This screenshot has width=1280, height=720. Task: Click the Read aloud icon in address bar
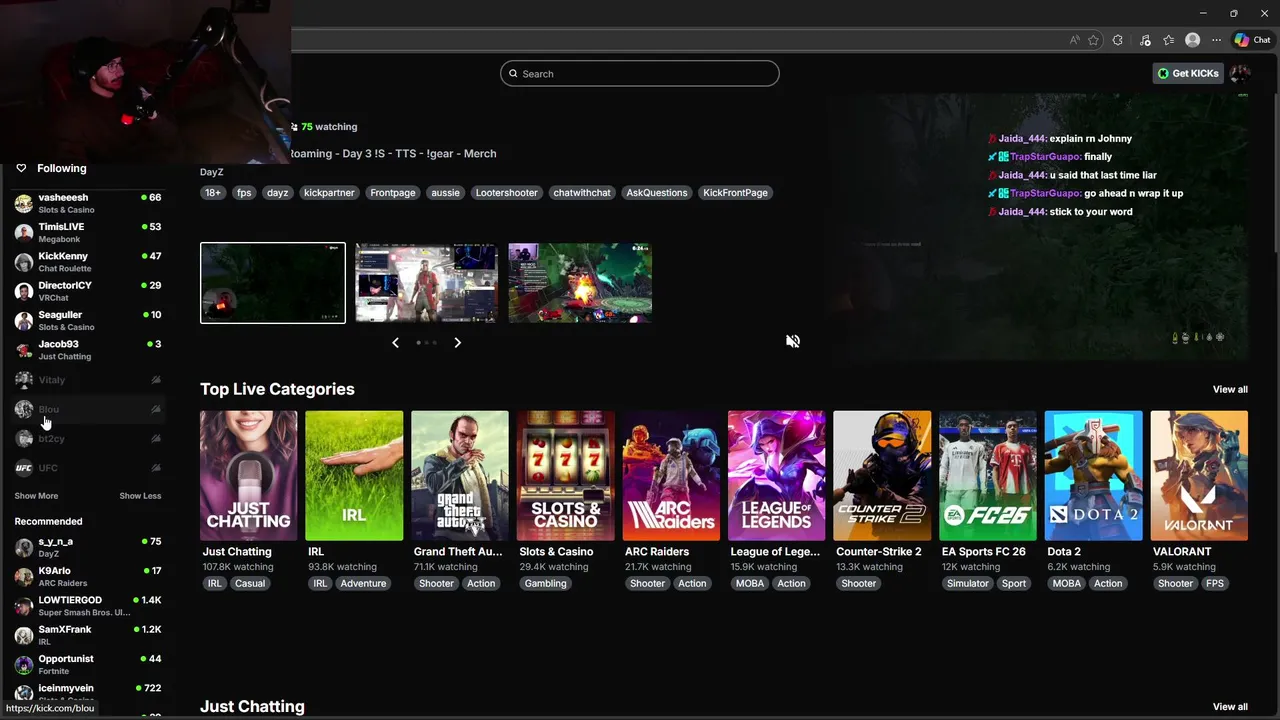click(1075, 40)
